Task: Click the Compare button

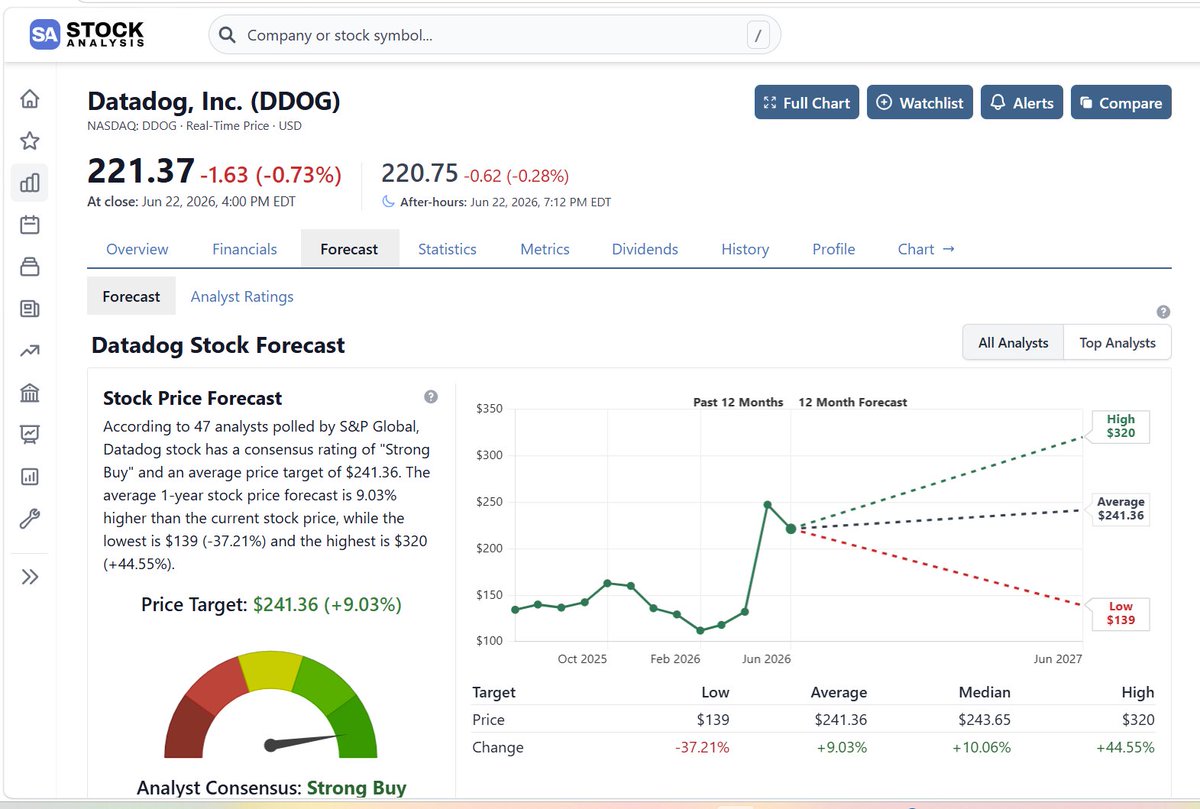Action: click(x=1121, y=103)
